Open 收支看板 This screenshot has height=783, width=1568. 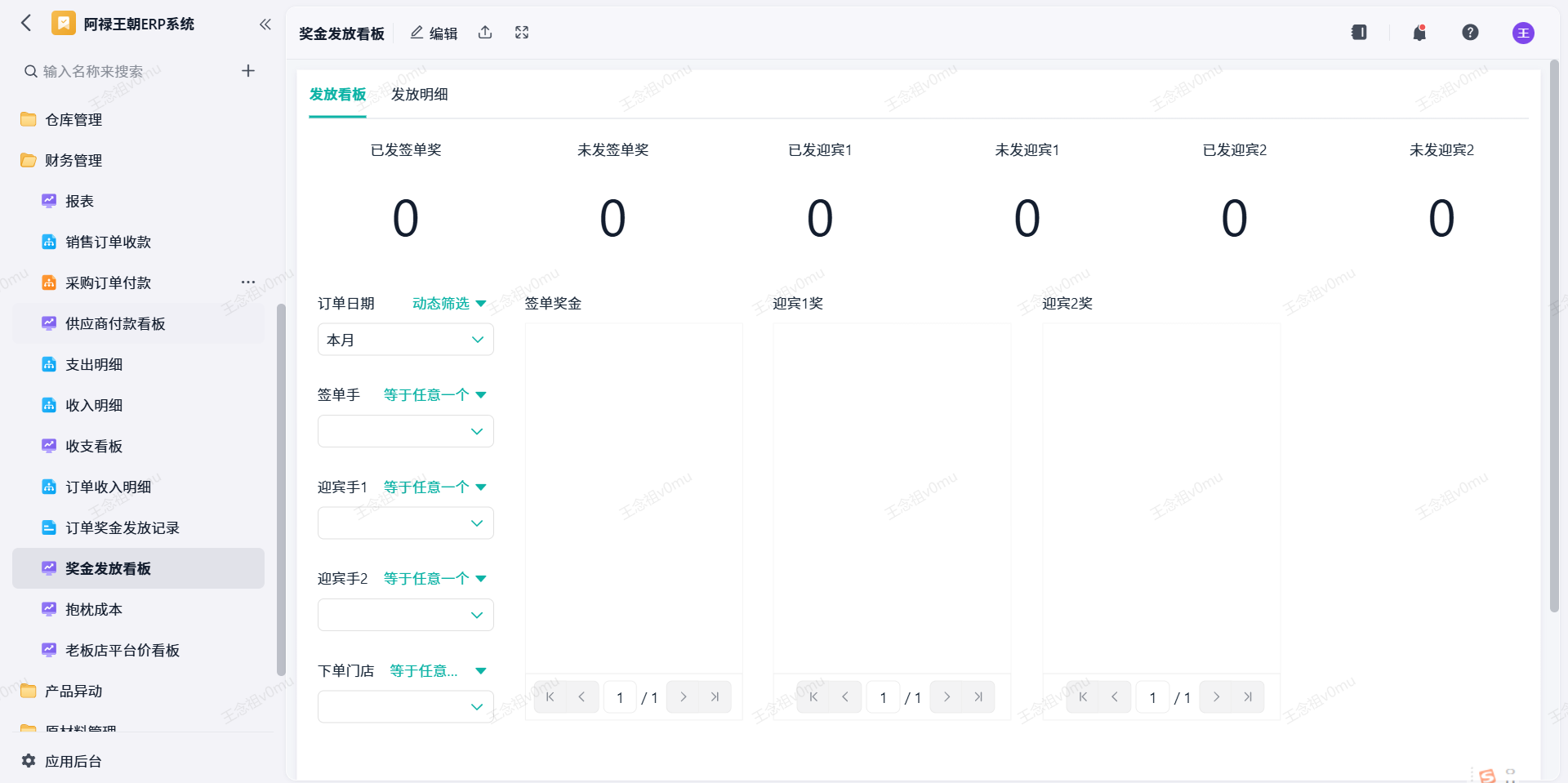[138, 446]
